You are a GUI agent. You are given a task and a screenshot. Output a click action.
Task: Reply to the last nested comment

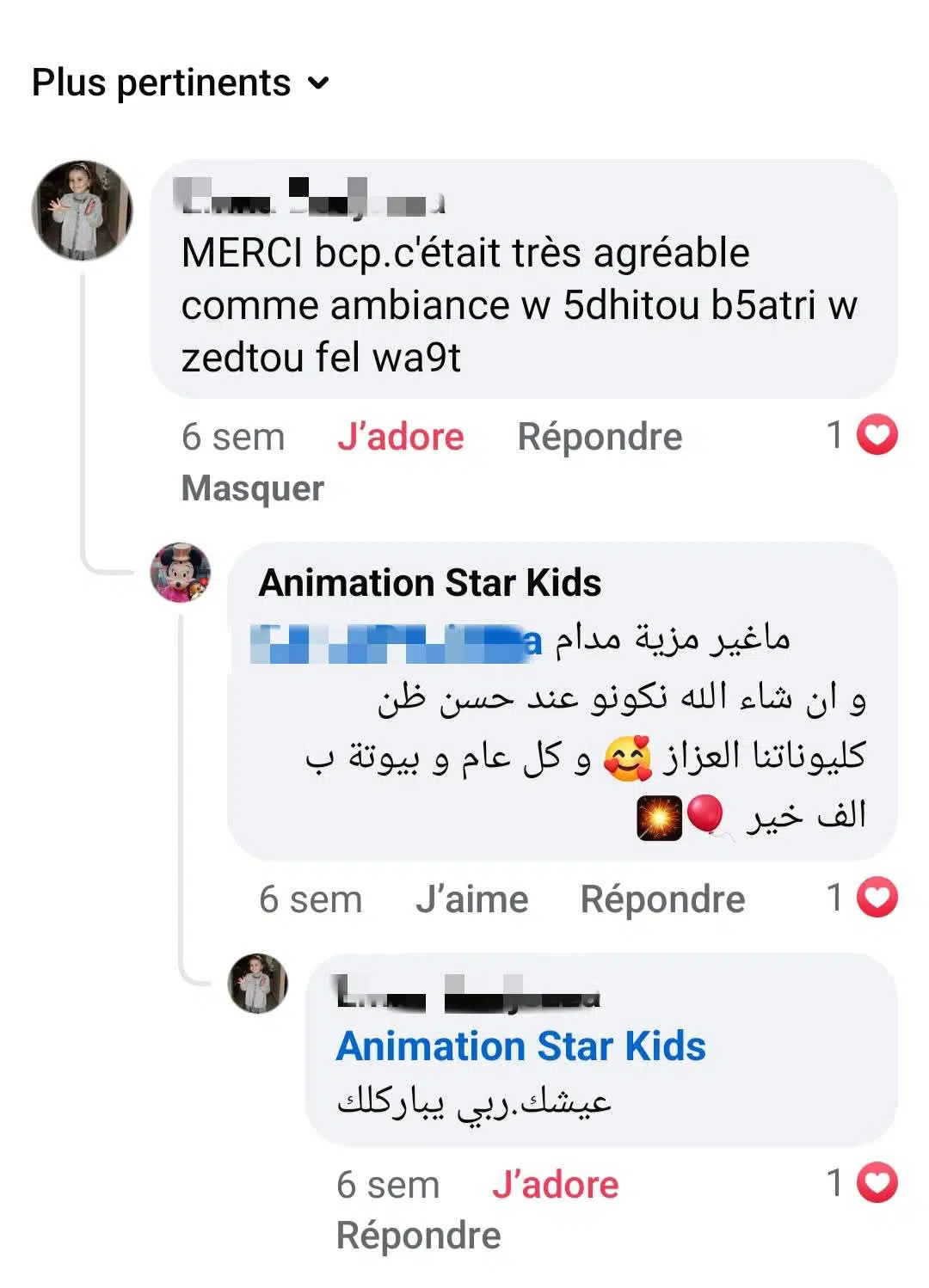coord(418,1236)
